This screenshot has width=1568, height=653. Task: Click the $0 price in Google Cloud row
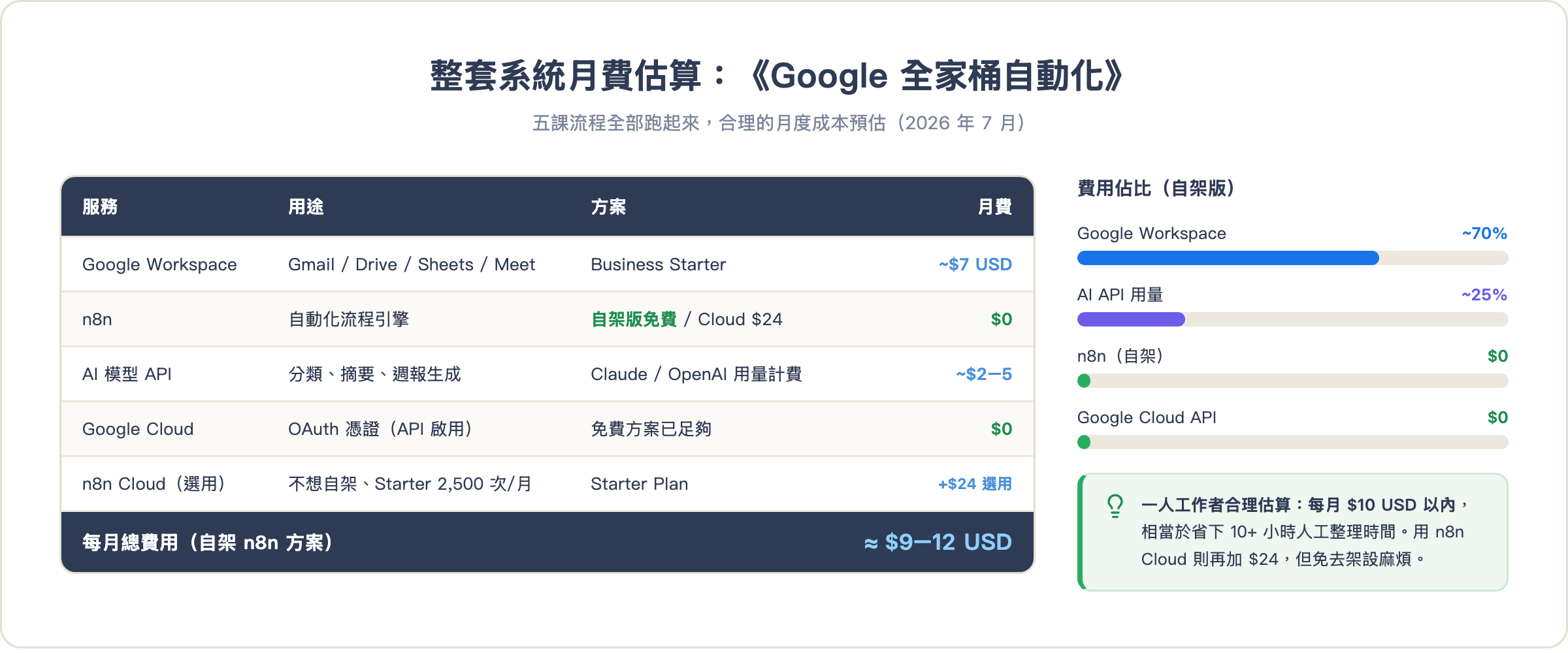click(x=1002, y=429)
